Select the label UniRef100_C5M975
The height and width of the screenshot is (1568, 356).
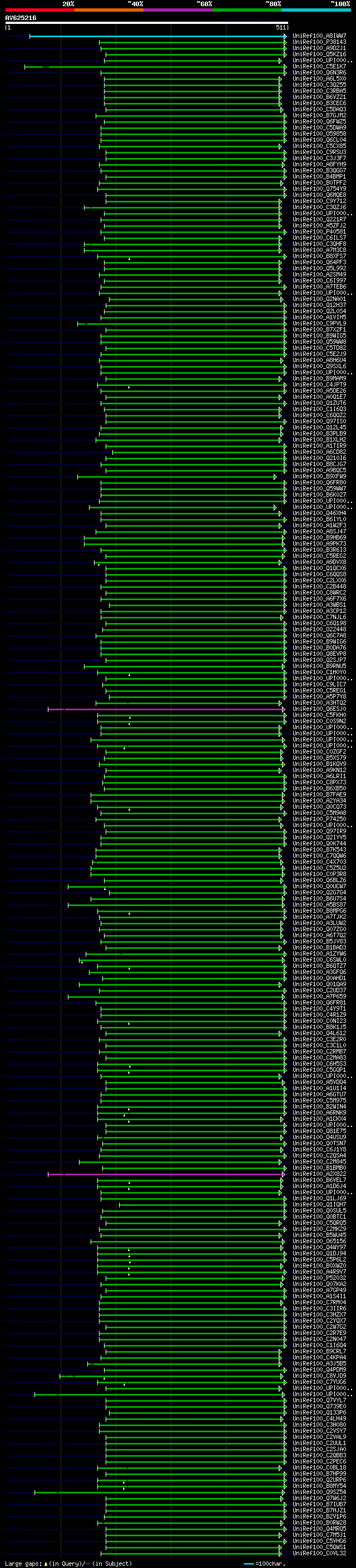click(319, 1101)
